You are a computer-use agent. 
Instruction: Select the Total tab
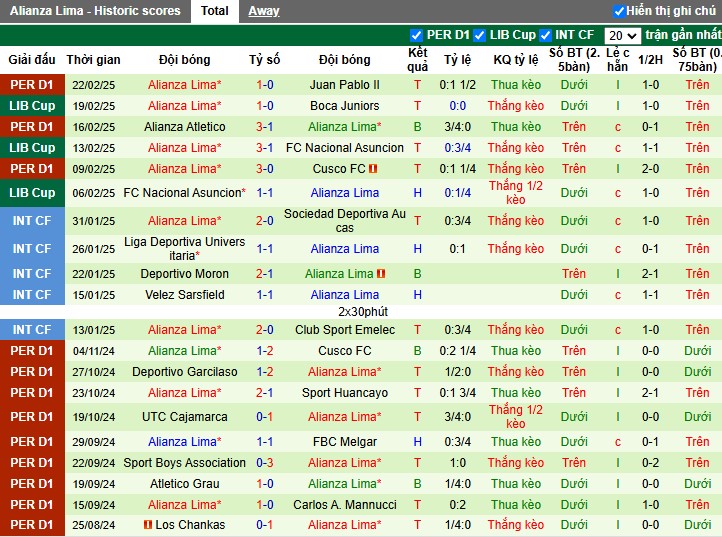pos(215,11)
